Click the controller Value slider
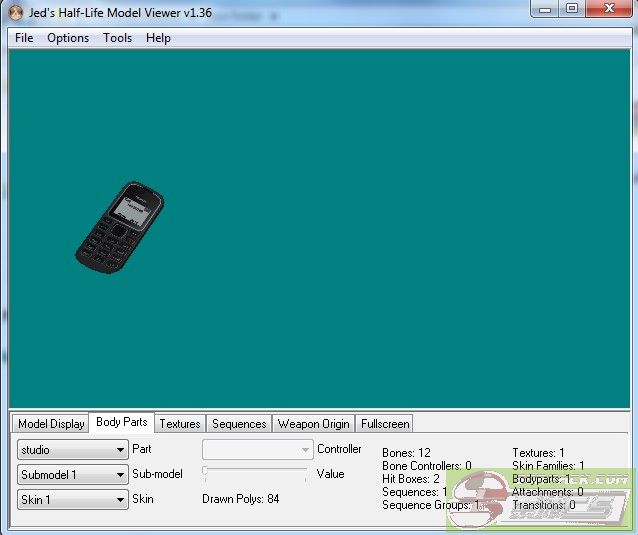This screenshot has width=638, height=535. 258,471
